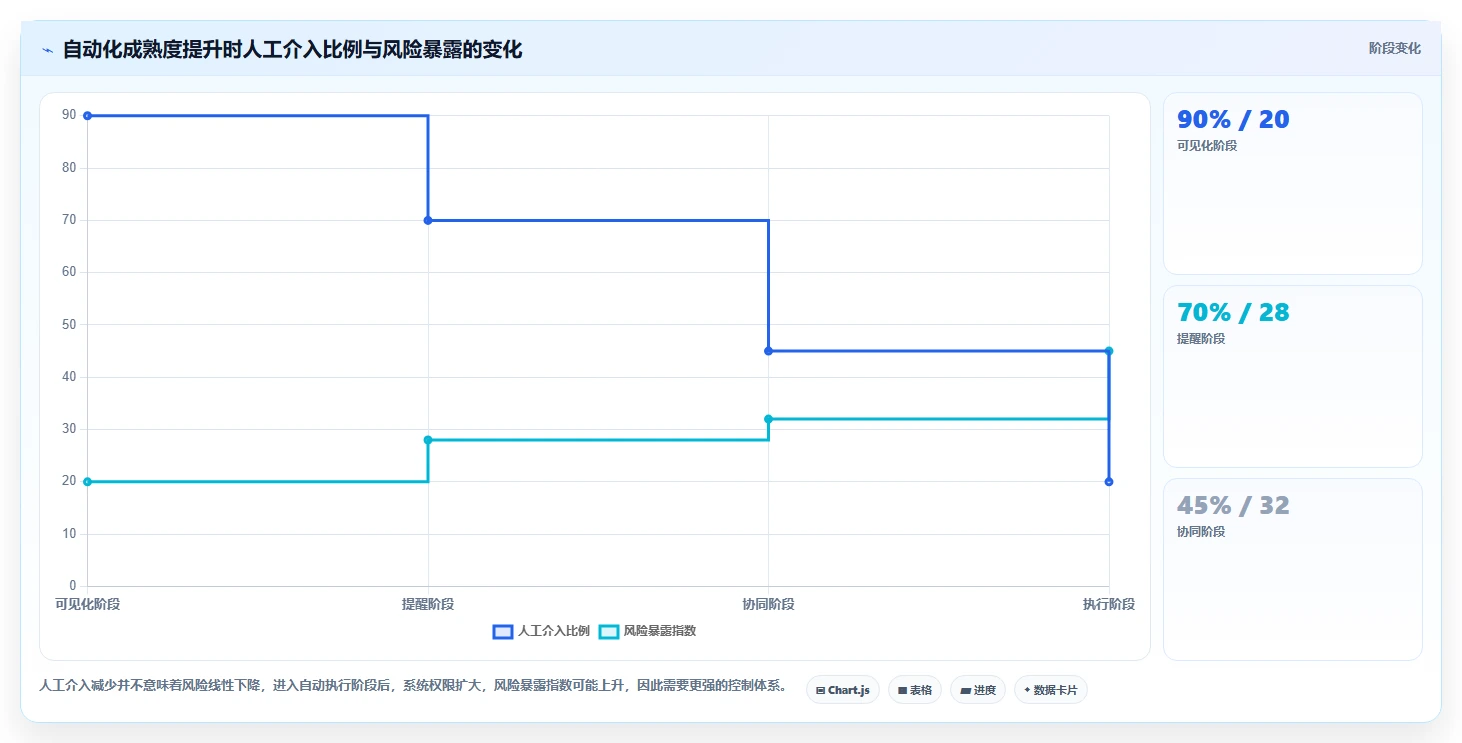This screenshot has width=1462, height=743.
Task: Click the blue data point at 执行阶段 value 20
Action: click(x=1109, y=482)
